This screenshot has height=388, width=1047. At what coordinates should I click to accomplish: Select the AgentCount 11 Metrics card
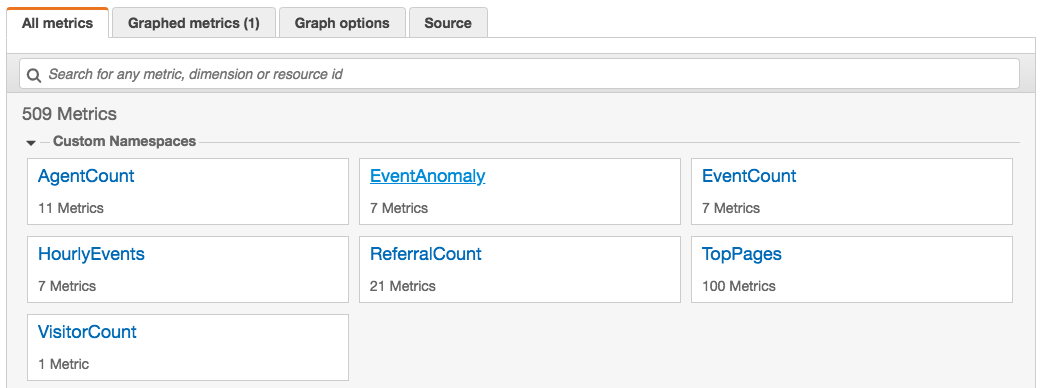pos(188,192)
